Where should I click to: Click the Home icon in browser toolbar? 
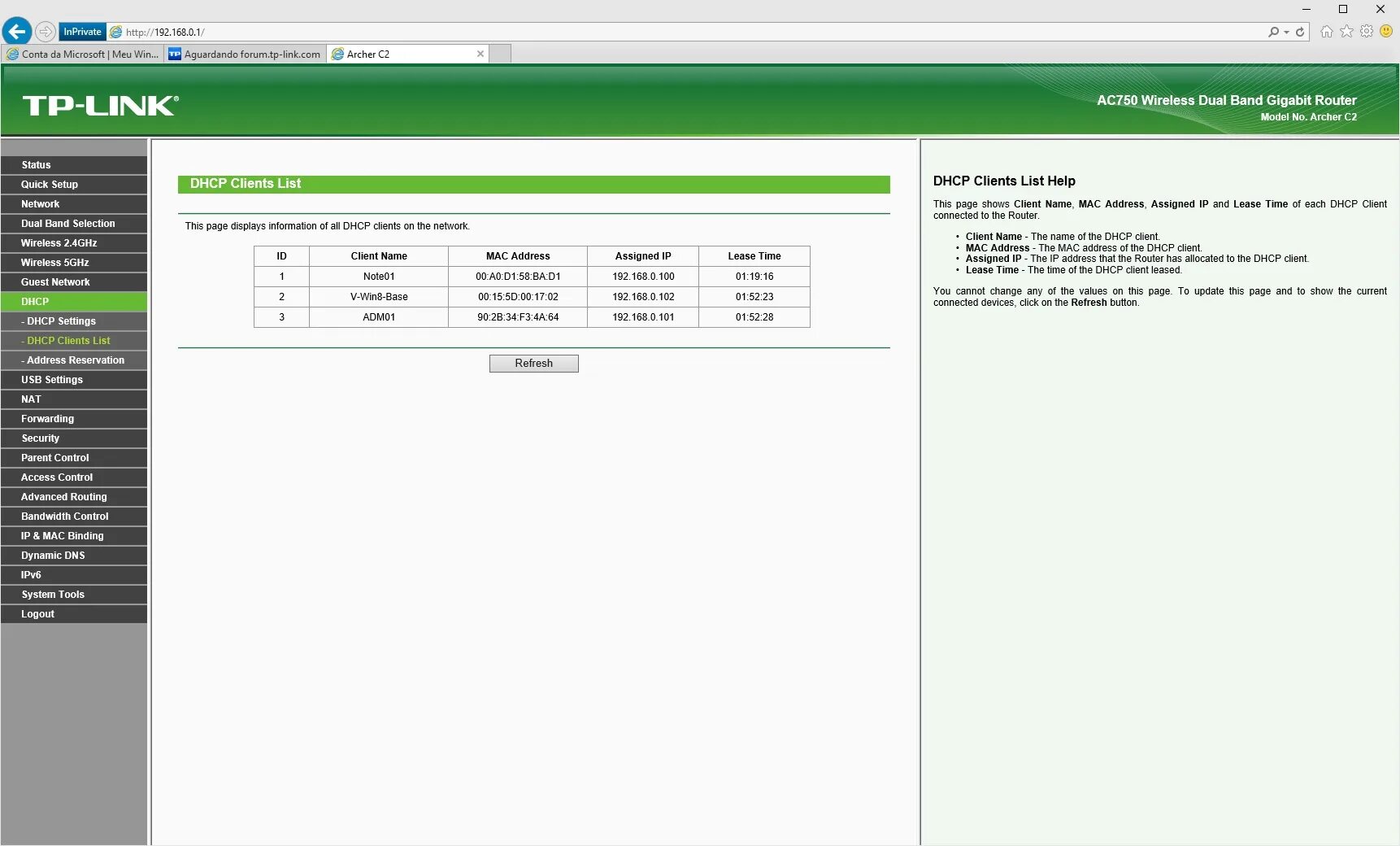coord(1327,31)
